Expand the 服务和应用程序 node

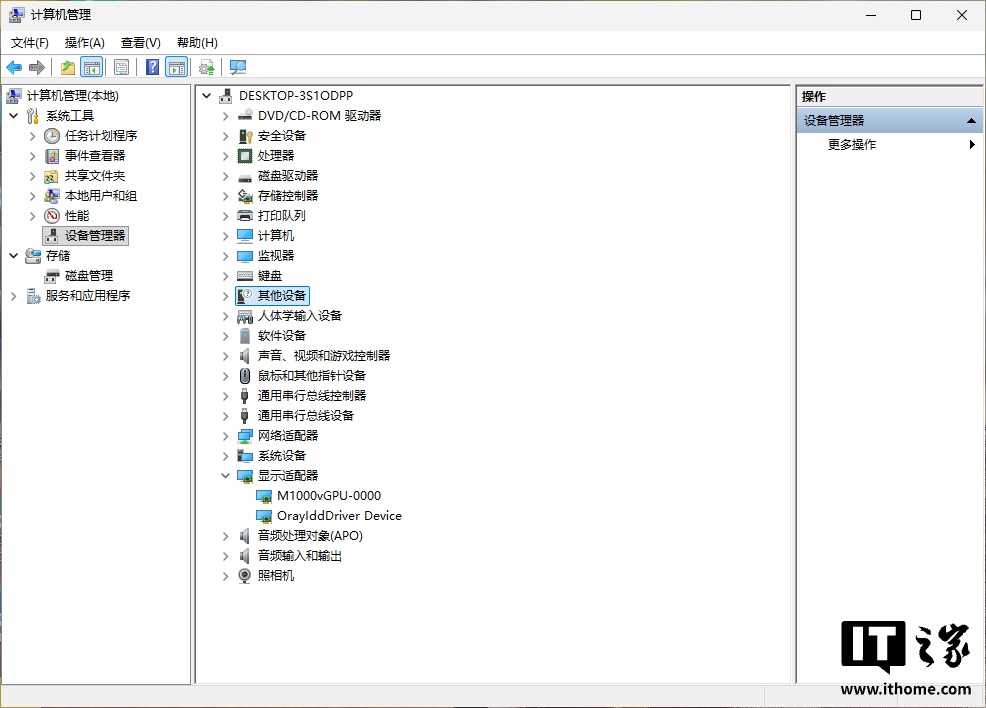click(14, 296)
